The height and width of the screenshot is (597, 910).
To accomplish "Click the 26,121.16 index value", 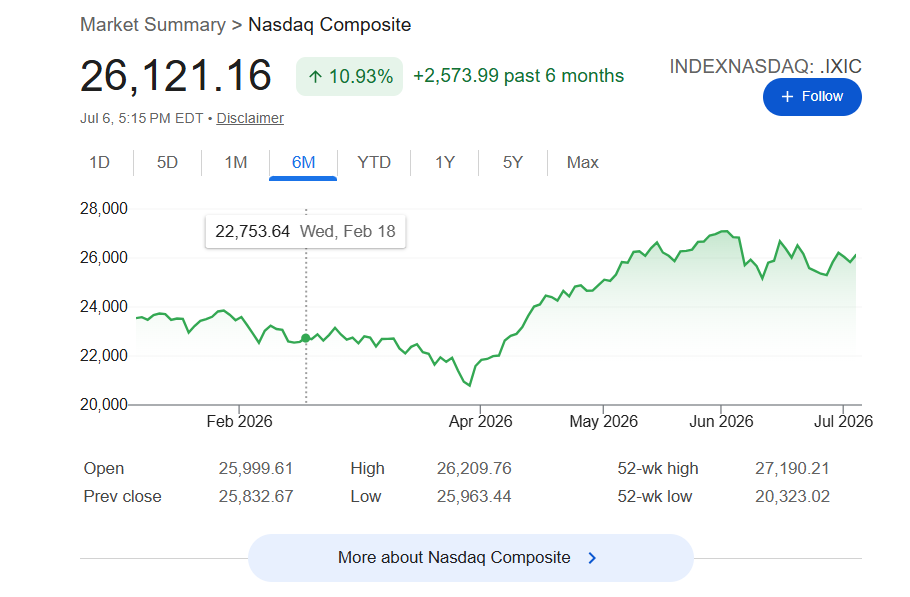I will click(x=176, y=75).
